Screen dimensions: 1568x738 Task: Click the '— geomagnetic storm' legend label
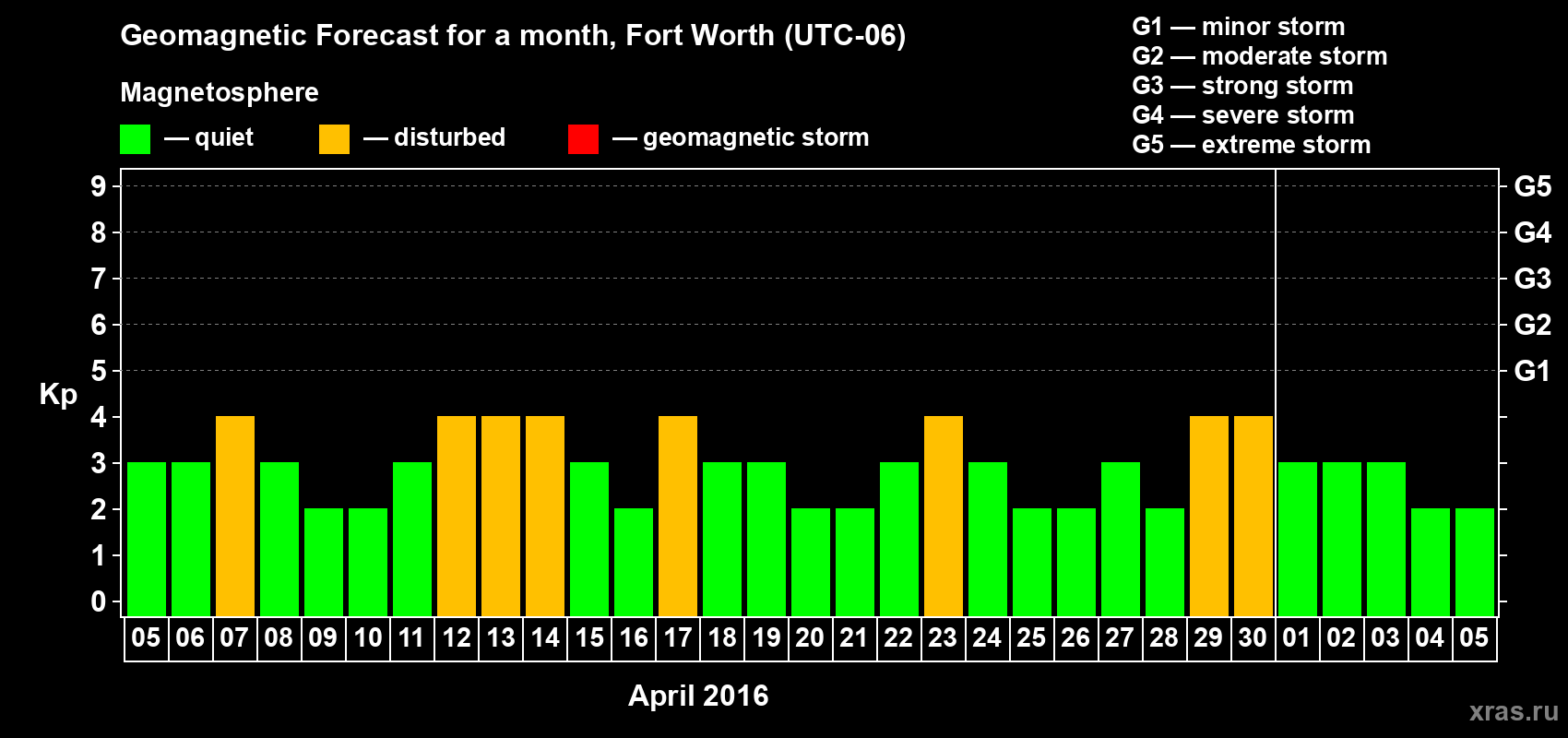[741, 137]
